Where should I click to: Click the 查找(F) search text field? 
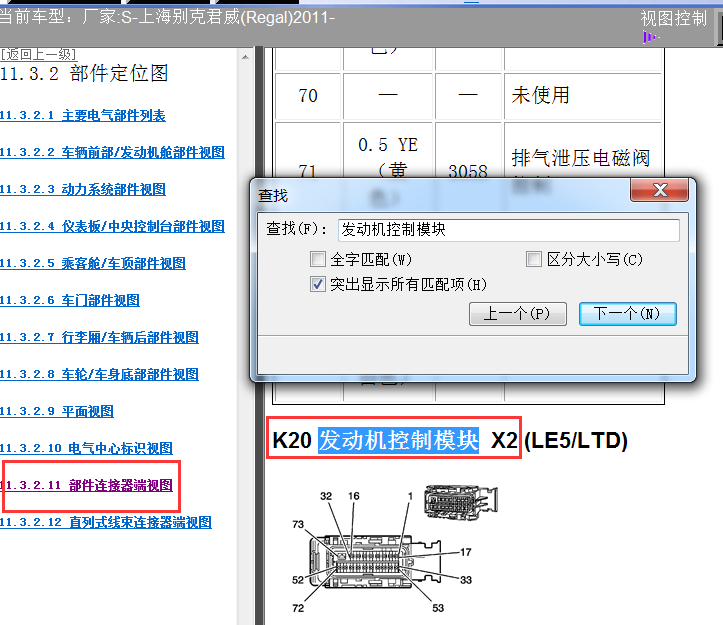(x=509, y=230)
